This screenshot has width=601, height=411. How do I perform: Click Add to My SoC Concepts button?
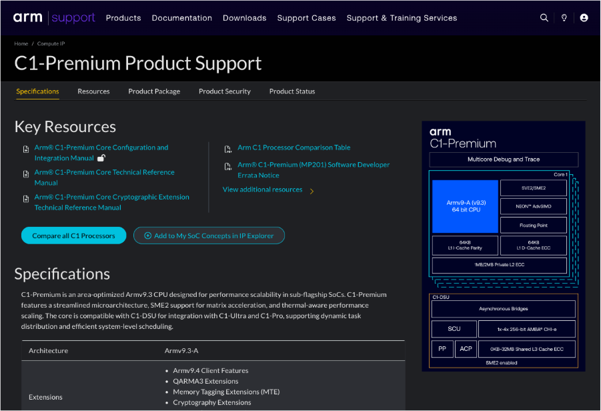209,235
